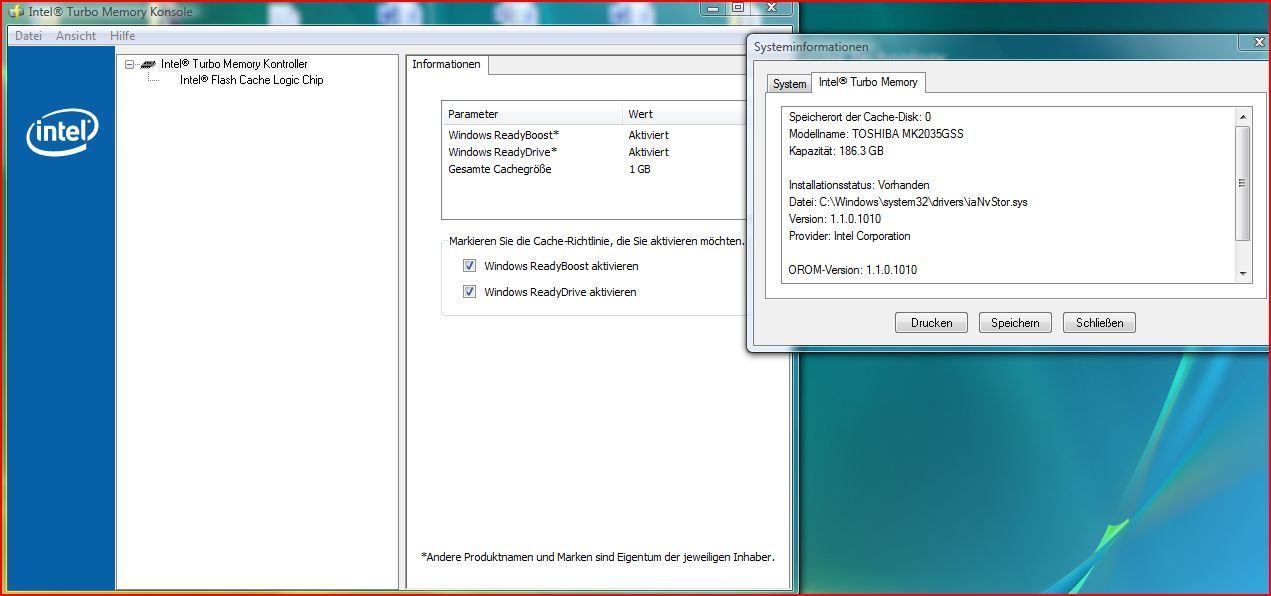Viewport: 1271px width, 596px height.
Task: Click the Turbo Memory Konsole title bar icon
Action: pos(16,12)
